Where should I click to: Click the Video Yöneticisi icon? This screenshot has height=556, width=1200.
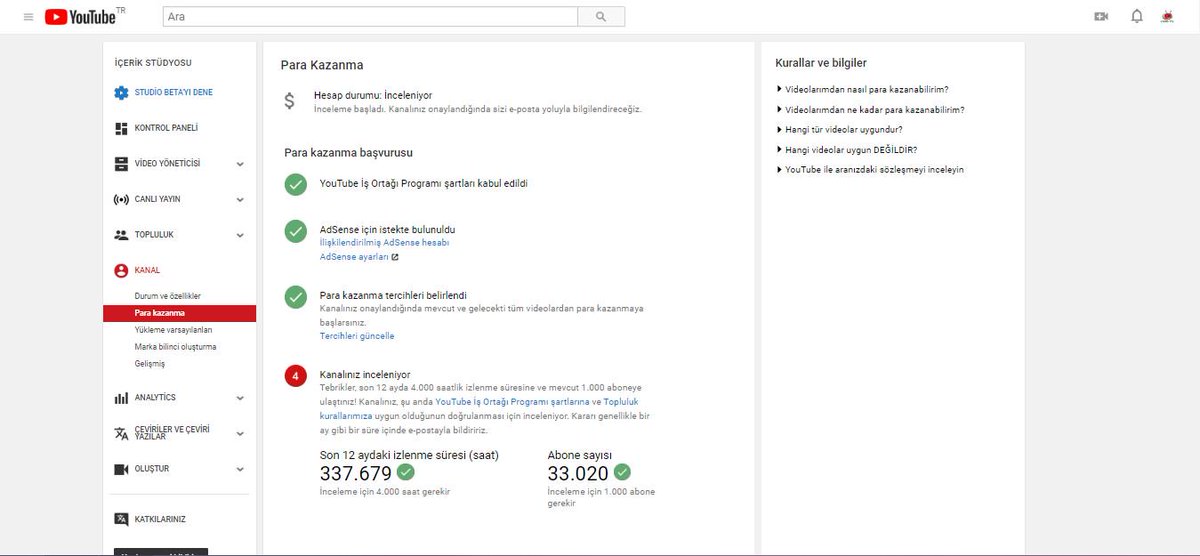(121, 163)
